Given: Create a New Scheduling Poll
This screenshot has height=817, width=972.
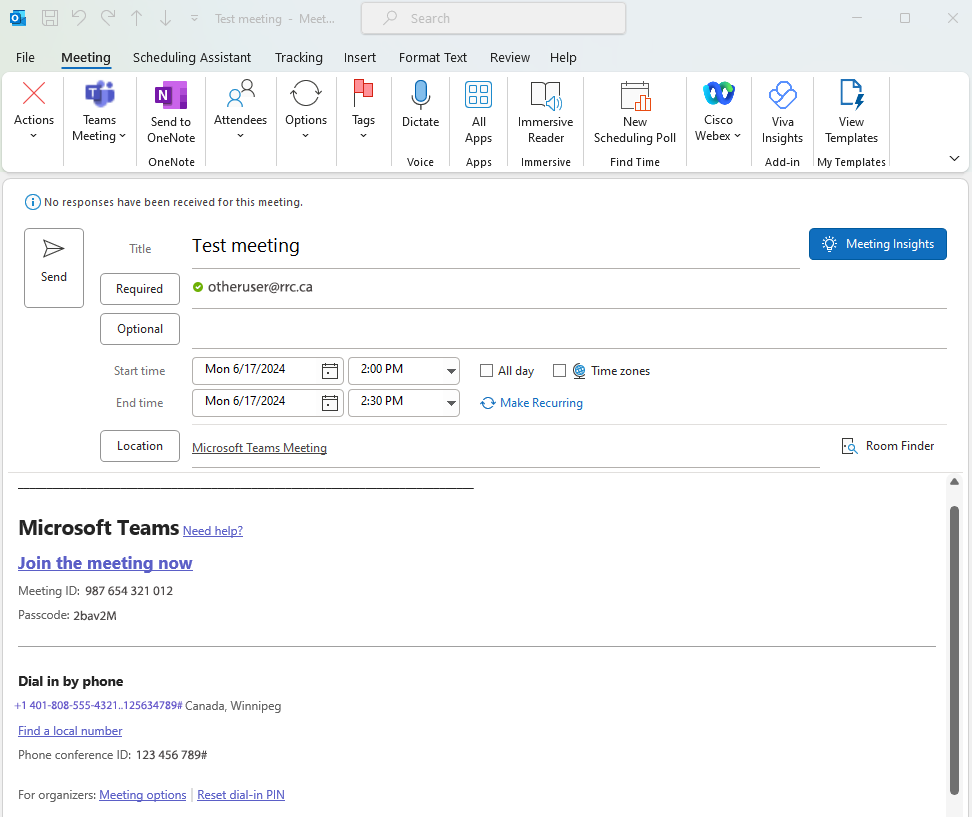Looking at the screenshot, I should [635, 98].
